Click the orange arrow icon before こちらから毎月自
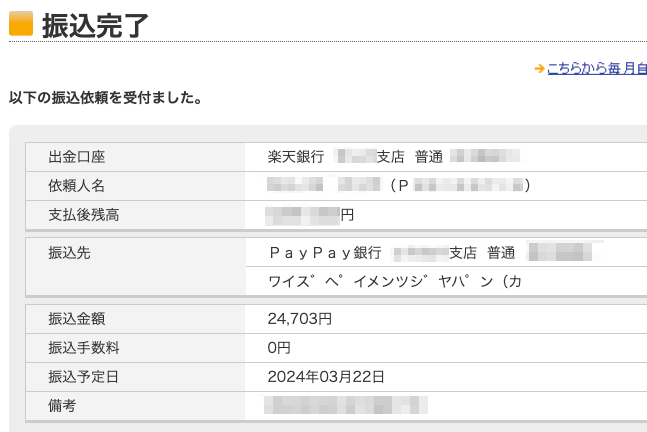 click(539, 69)
